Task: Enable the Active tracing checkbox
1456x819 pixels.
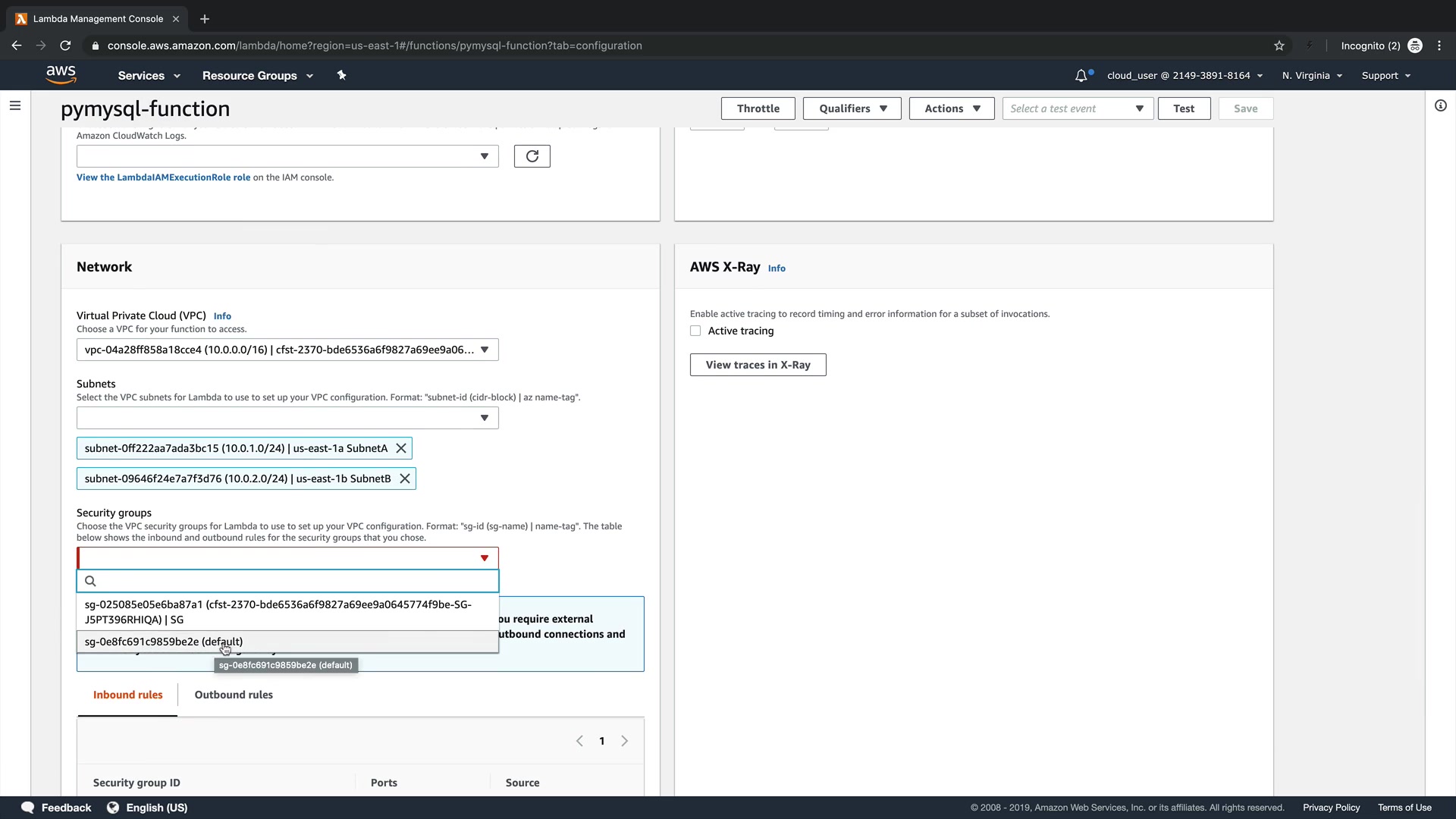Action: (x=695, y=331)
